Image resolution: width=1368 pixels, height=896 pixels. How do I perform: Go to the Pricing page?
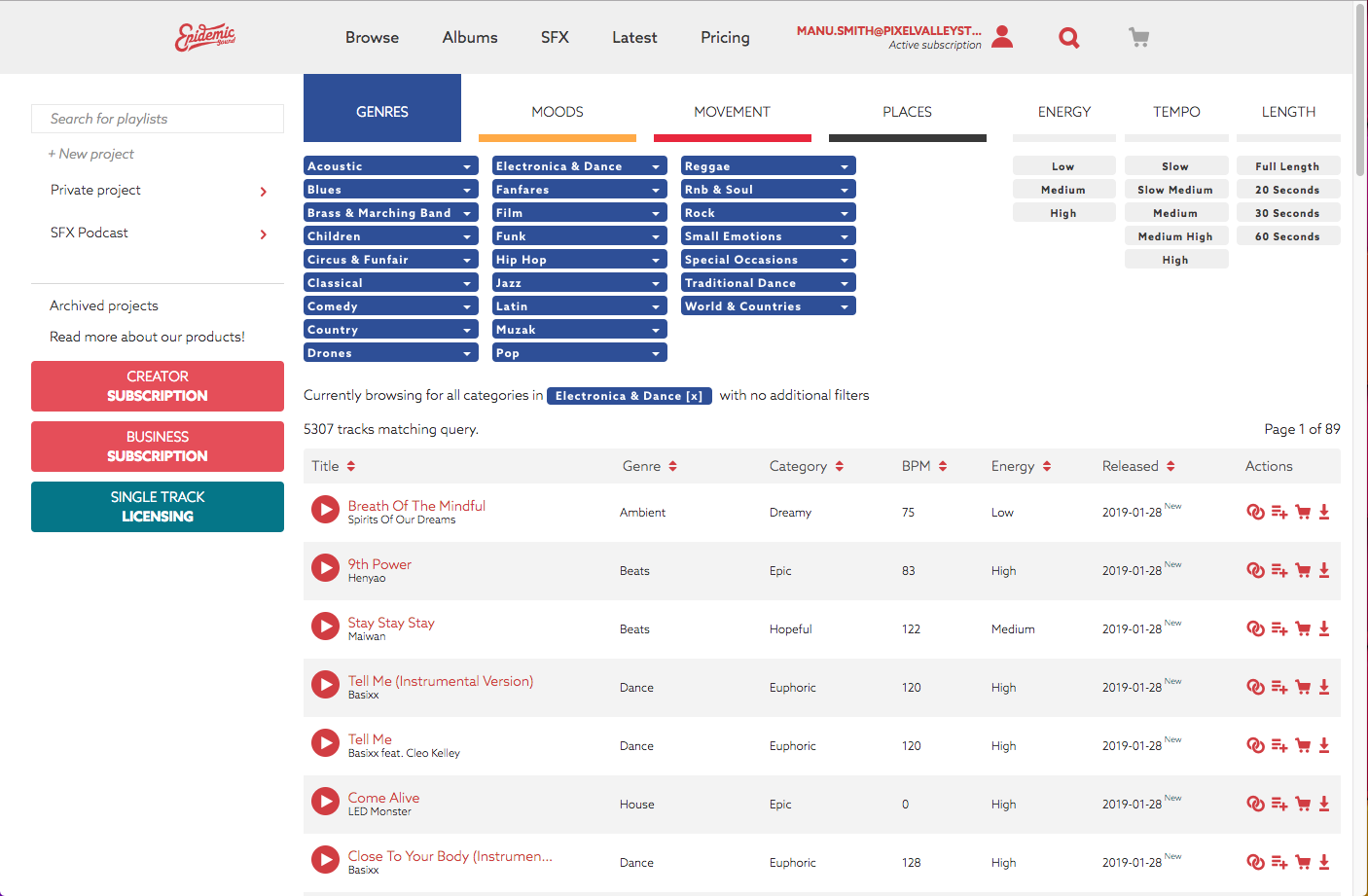725,37
